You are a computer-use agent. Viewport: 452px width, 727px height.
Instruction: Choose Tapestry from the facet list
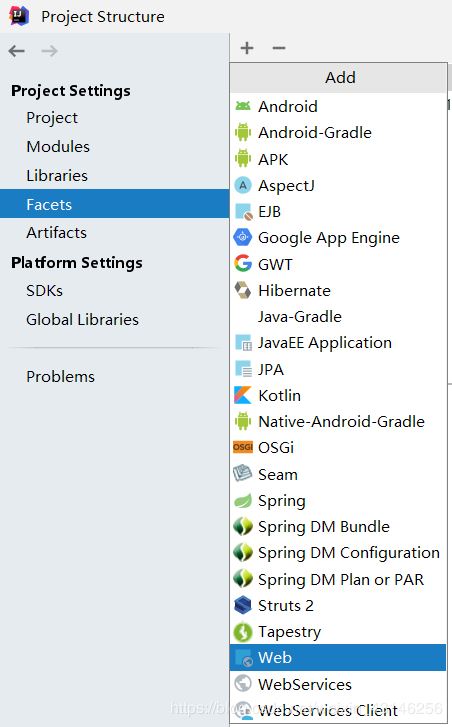click(x=337, y=631)
